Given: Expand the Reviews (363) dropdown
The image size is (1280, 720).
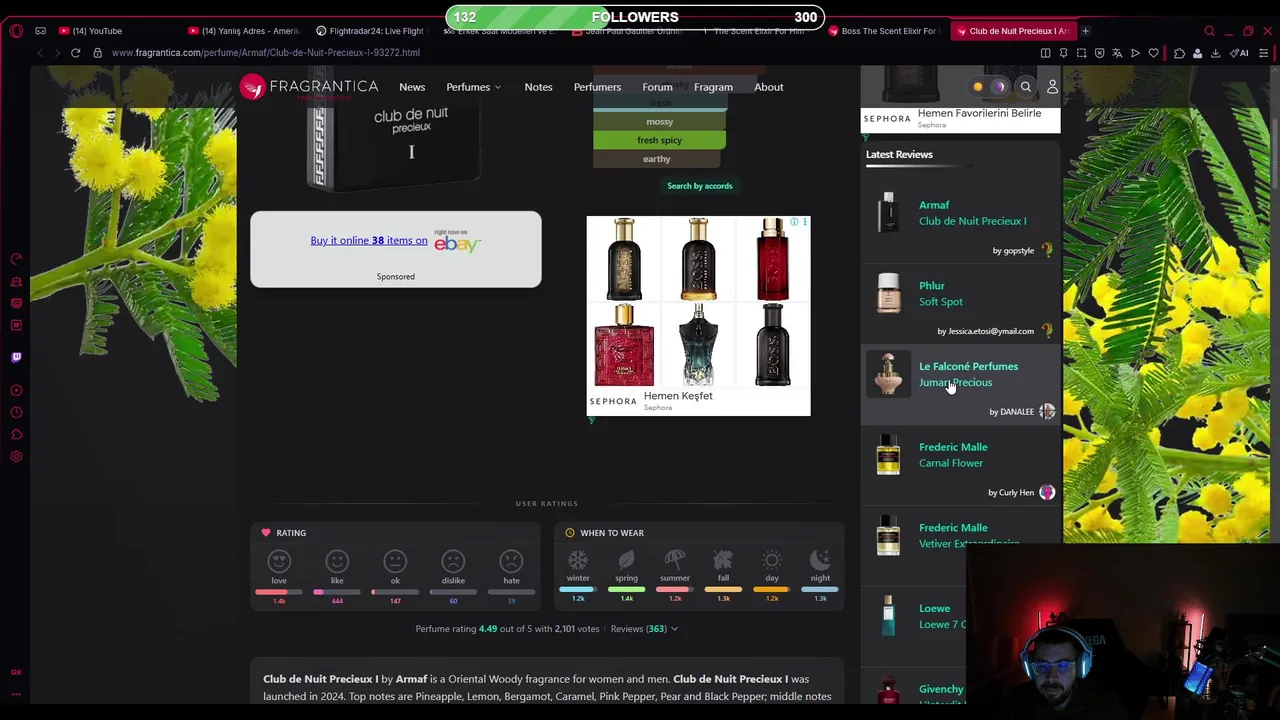Looking at the screenshot, I should point(644,629).
